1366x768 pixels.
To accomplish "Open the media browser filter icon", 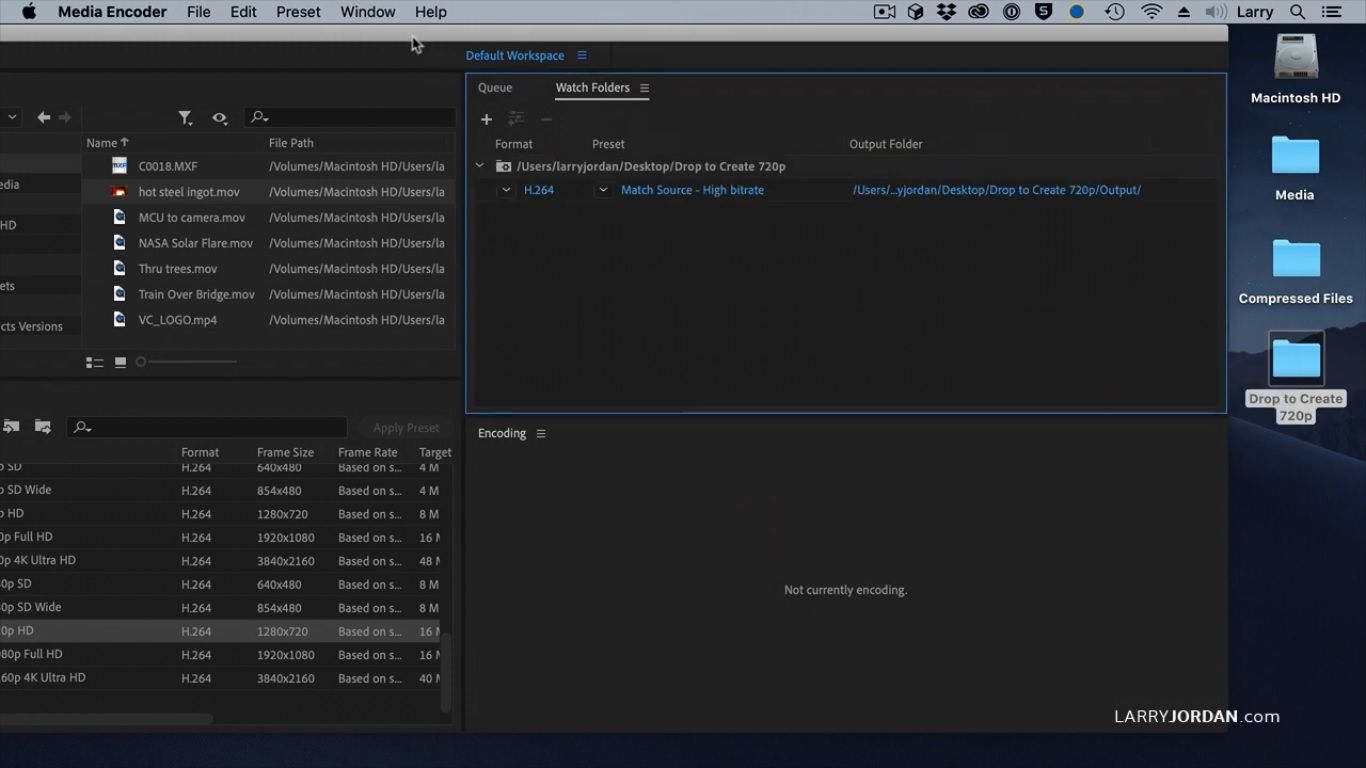I will pyautogui.click(x=185, y=118).
